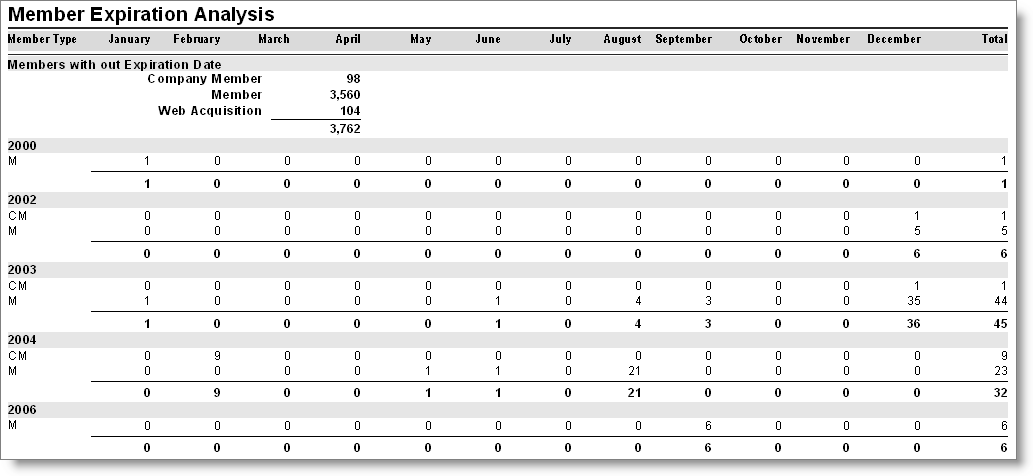The width and height of the screenshot is (1033, 476).
Task: Click December value 35 in 2003 M row
Action: [913, 301]
